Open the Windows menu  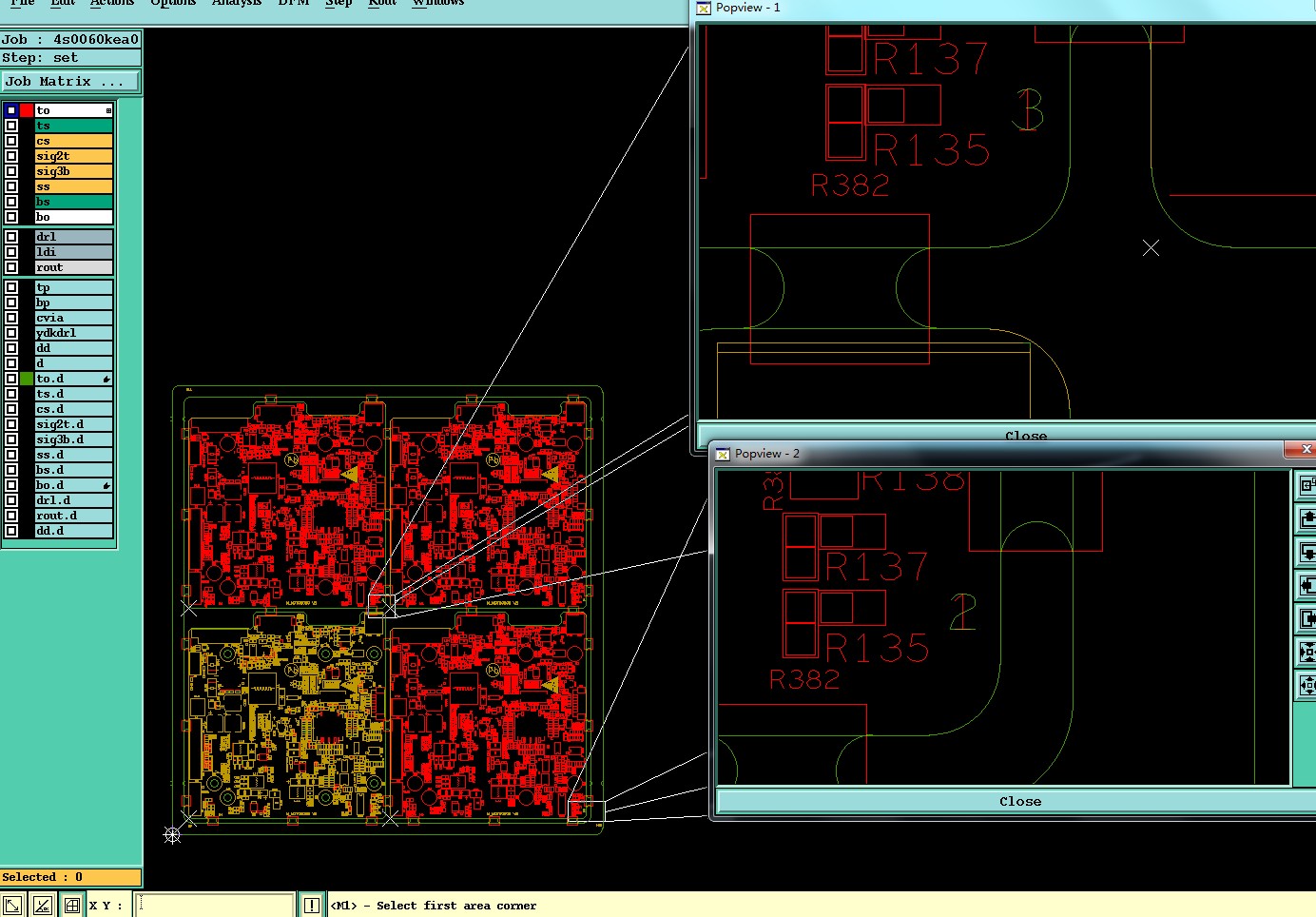click(438, 3)
